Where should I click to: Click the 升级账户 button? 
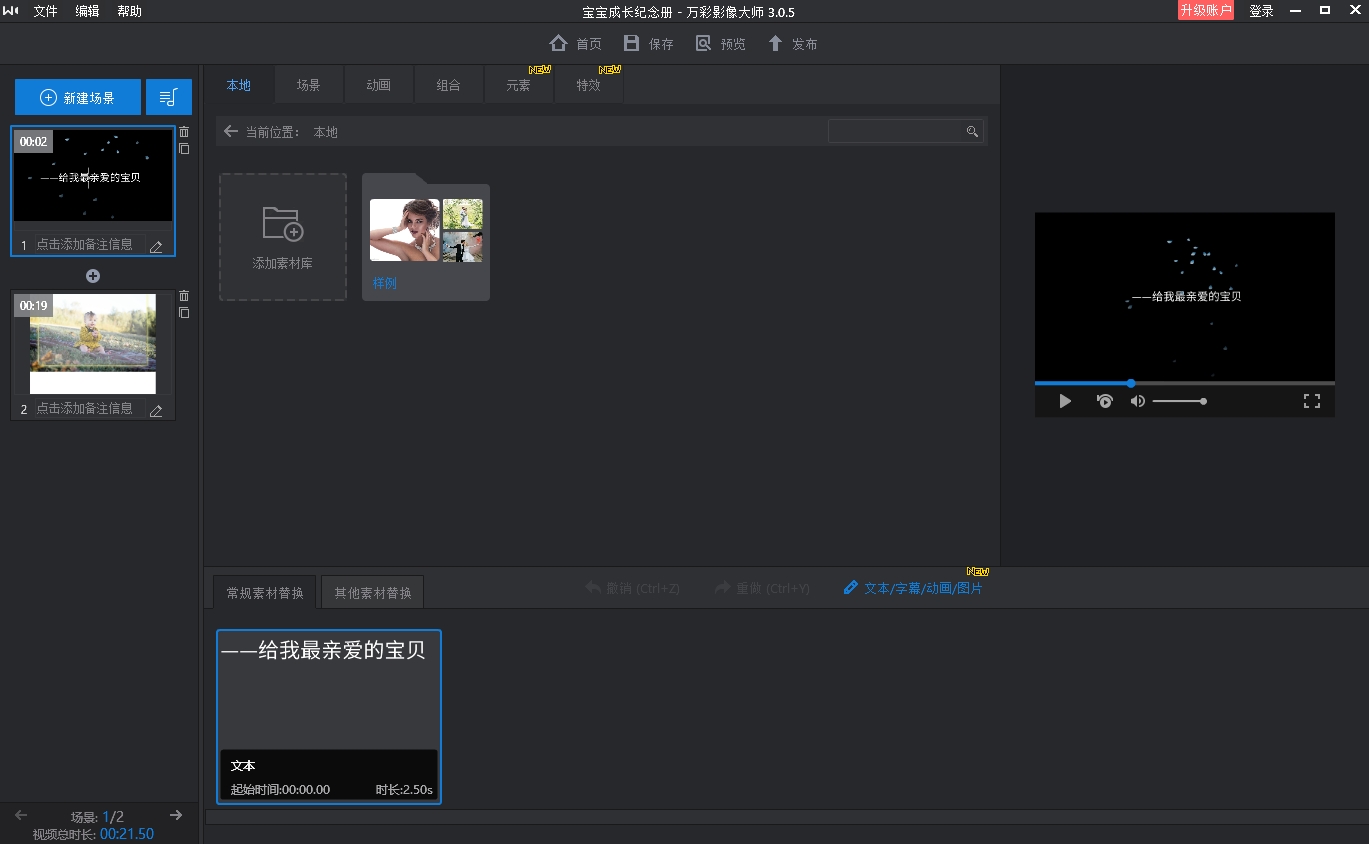pyautogui.click(x=1205, y=11)
